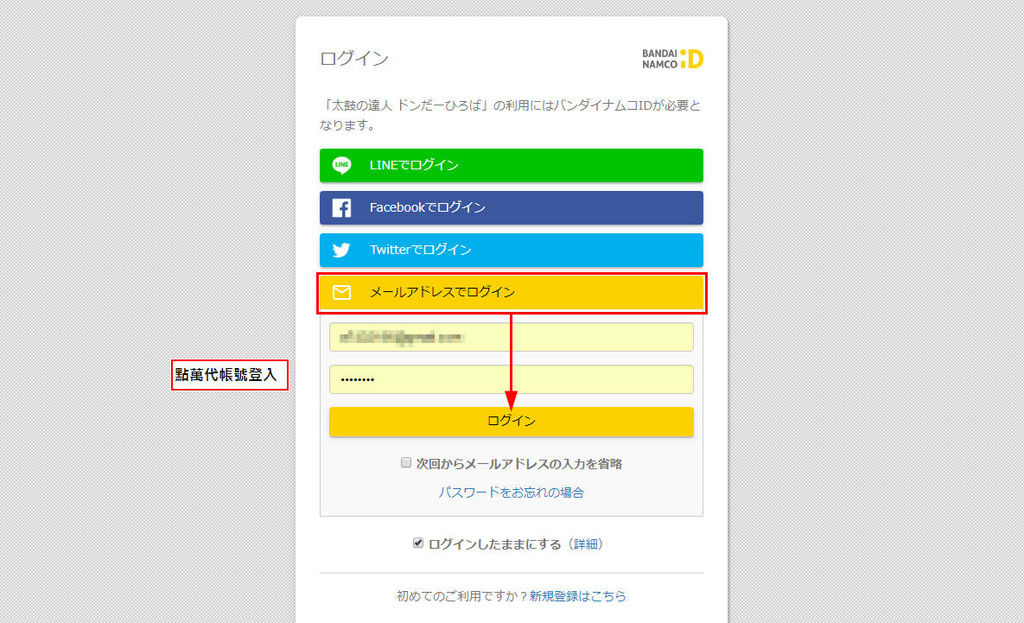Click the Bandai Namco ID logo
Image resolution: width=1024 pixels, height=623 pixels.
point(672,59)
